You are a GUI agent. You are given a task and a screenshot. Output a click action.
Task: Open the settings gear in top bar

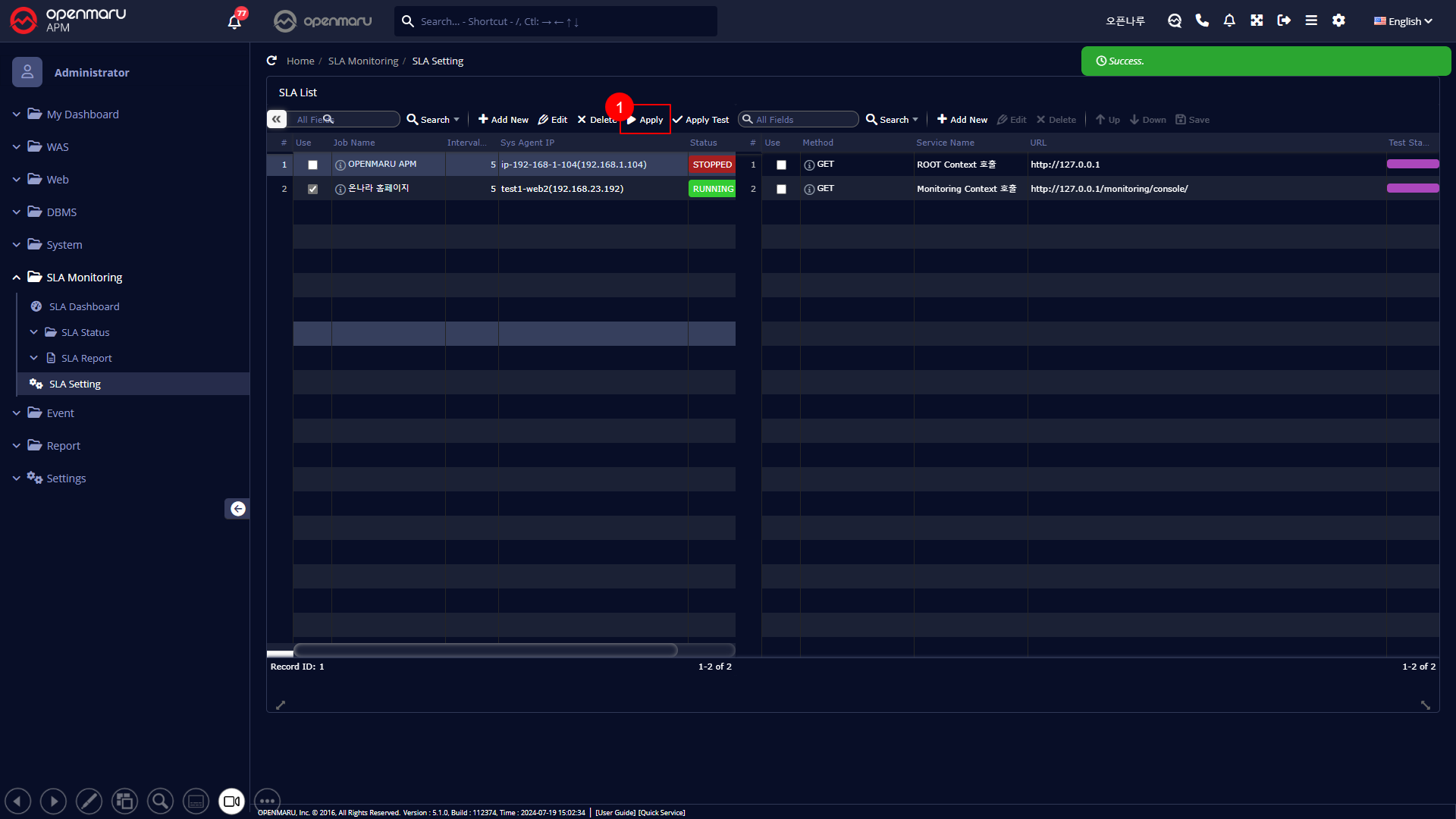[1338, 21]
